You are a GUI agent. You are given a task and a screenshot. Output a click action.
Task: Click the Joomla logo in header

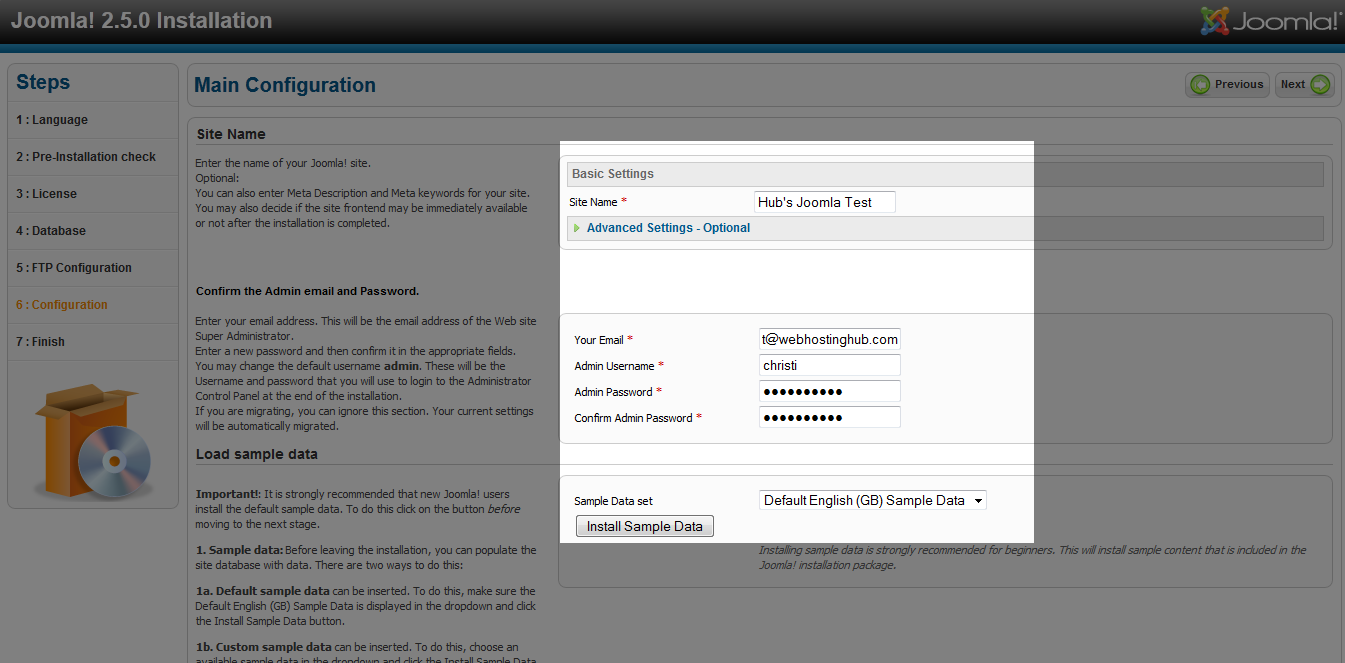coord(1270,21)
